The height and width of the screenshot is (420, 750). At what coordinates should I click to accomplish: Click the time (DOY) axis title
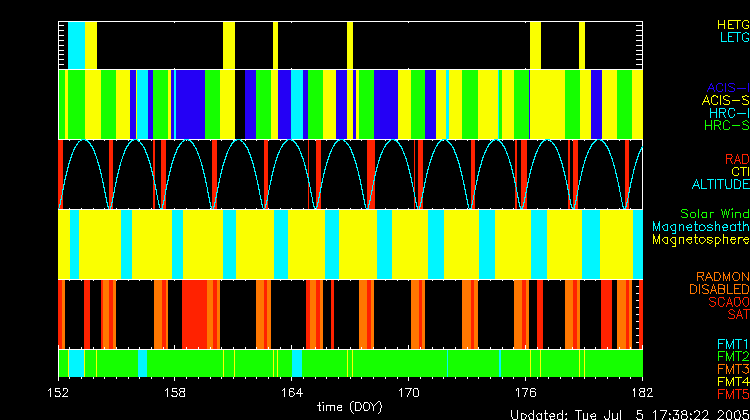[x=350, y=406]
